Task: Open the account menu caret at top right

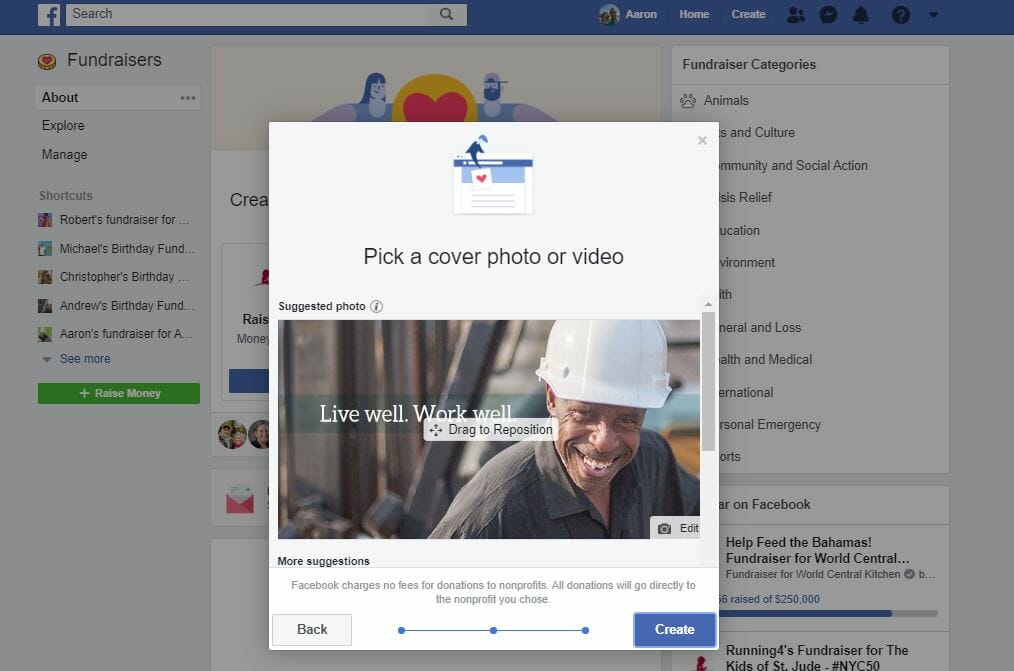Action: coord(933,15)
